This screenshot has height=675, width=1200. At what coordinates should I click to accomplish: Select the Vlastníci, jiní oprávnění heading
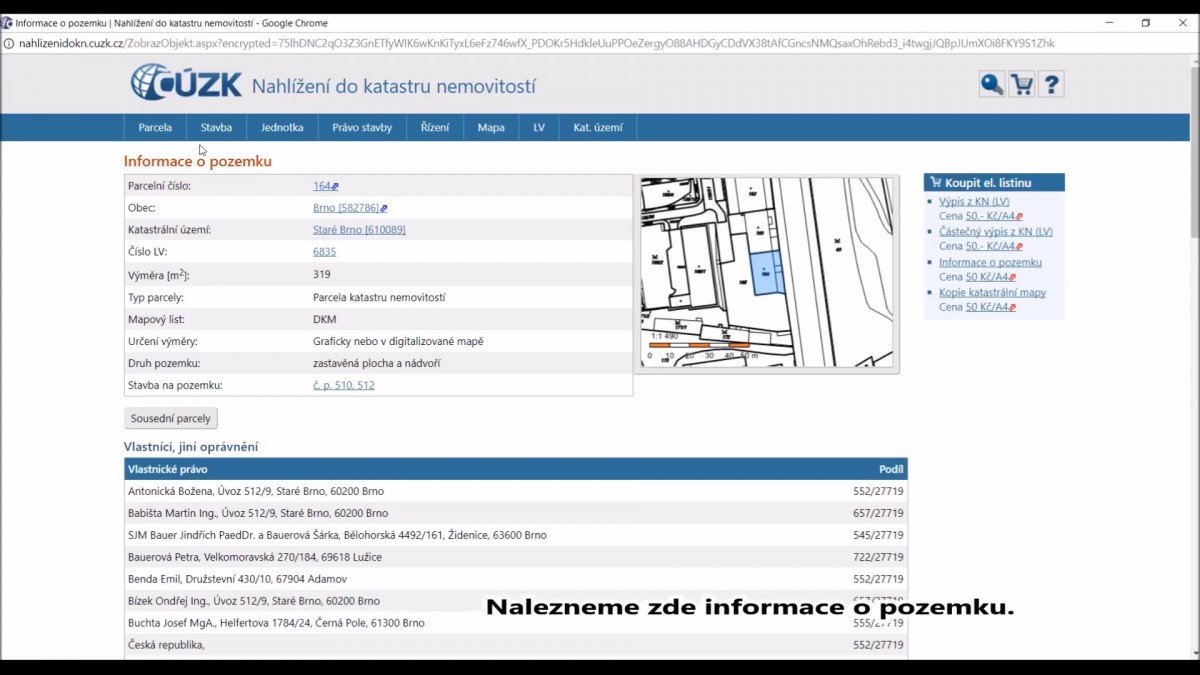click(x=191, y=447)
